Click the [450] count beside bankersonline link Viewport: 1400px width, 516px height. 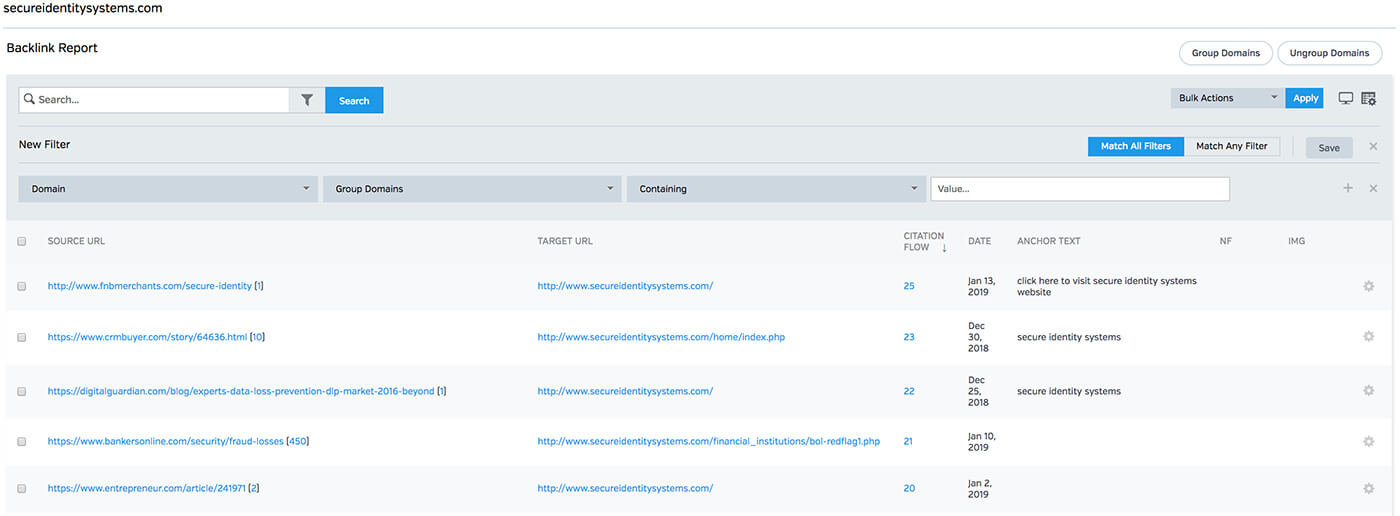click(x=298, y=441)
